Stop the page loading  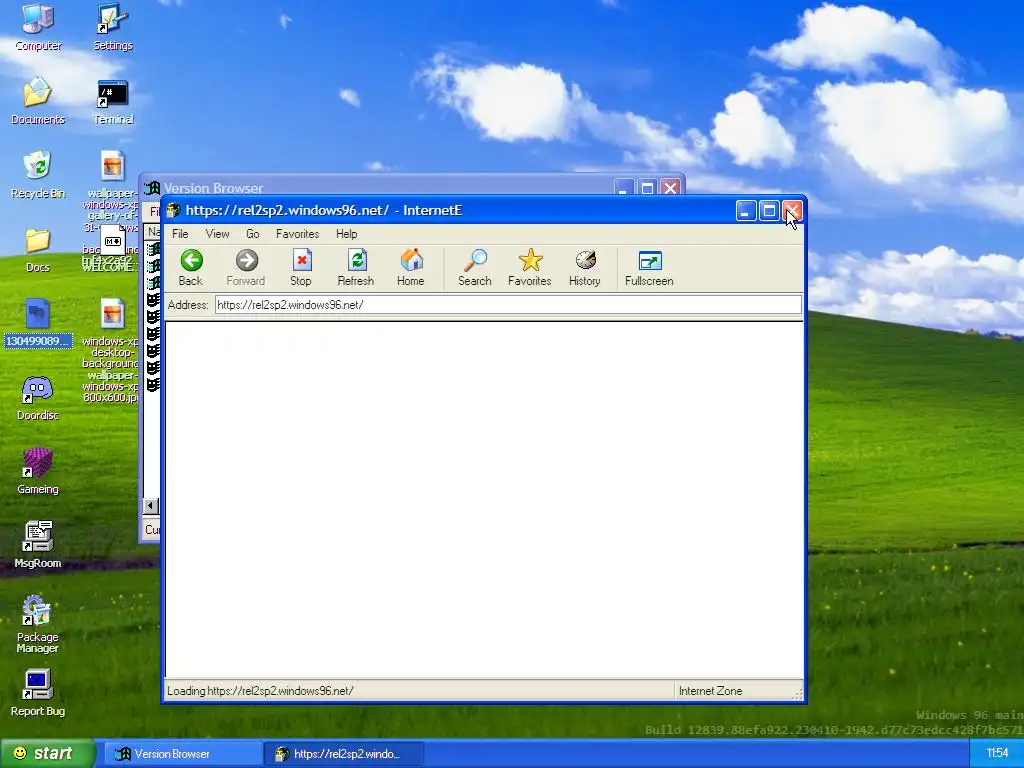tap(300, 268)
